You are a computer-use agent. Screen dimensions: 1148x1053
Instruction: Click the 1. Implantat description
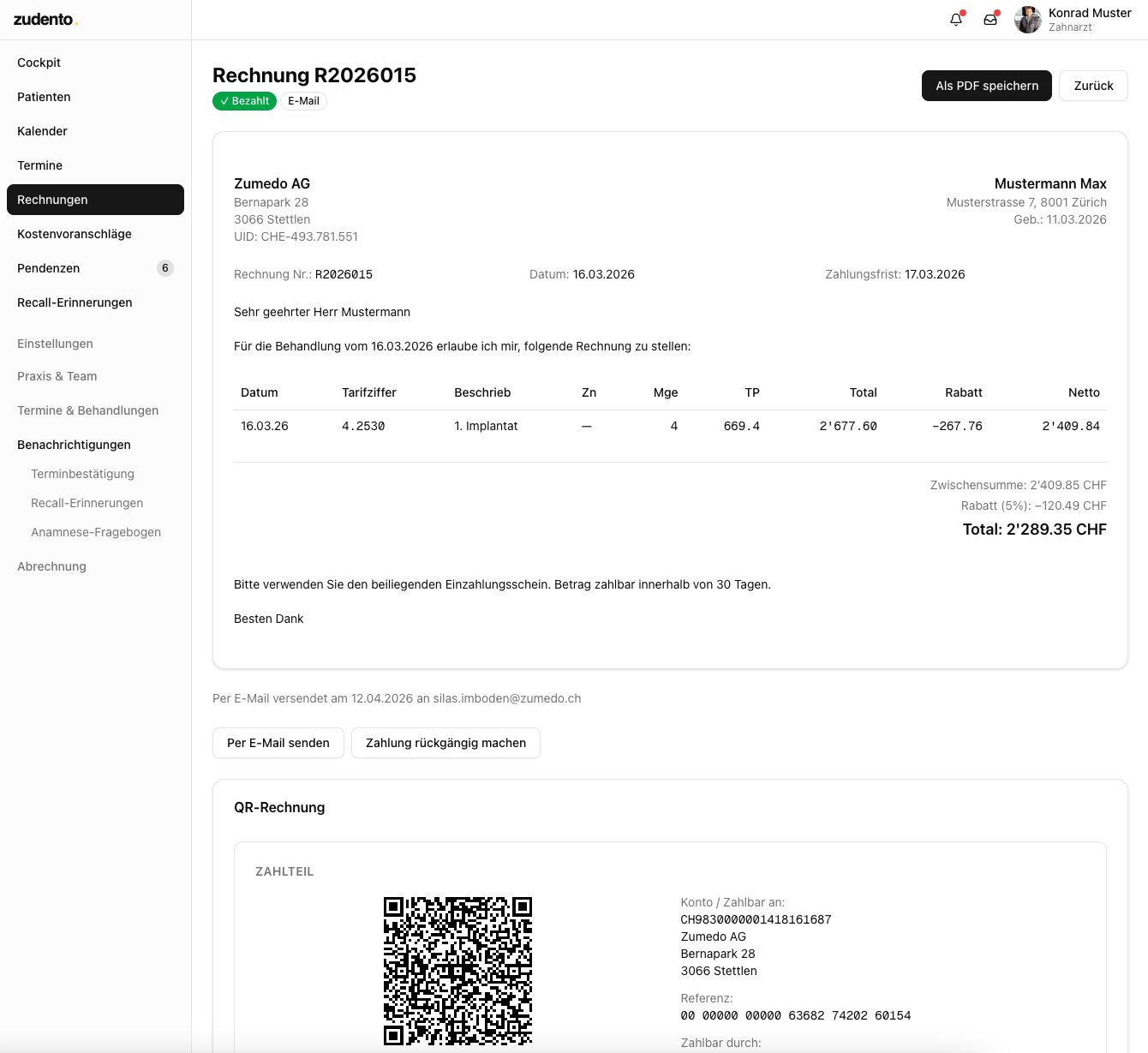coord(486,426)
